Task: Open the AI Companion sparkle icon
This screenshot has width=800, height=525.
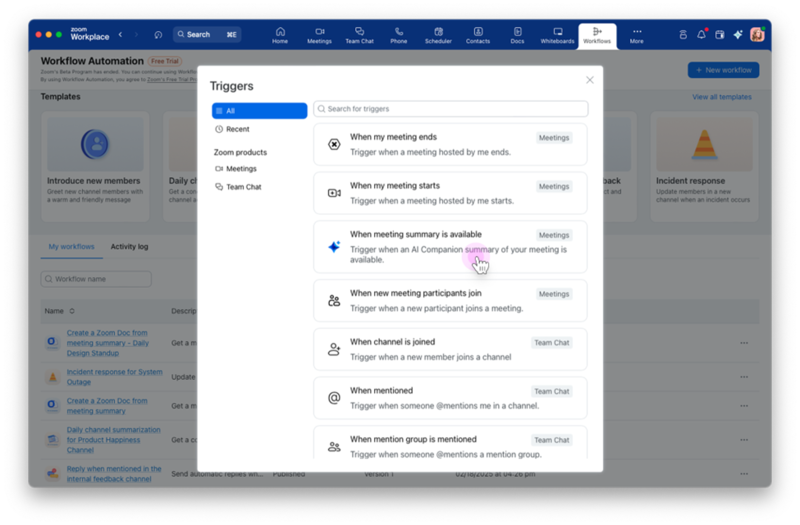Action: [x=738, y=34]
